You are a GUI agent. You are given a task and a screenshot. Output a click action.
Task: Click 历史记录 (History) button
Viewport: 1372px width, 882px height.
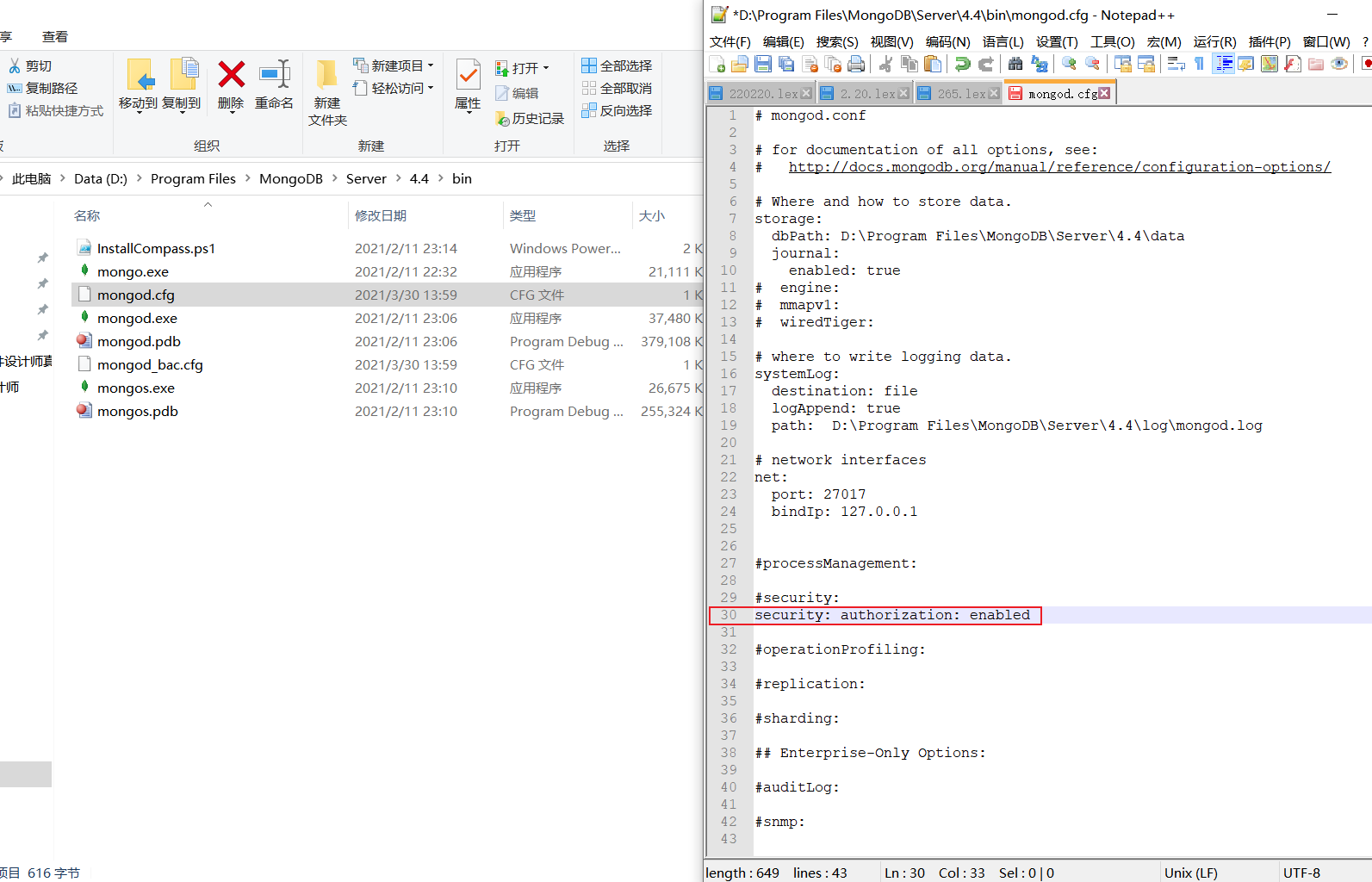click(x=530, y=118)
